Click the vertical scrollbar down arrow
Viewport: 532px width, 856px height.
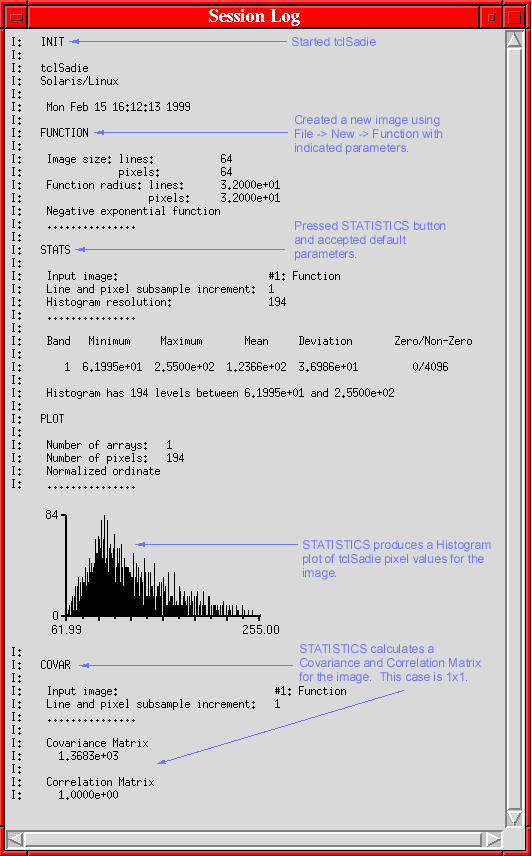[x=515, y=817]
